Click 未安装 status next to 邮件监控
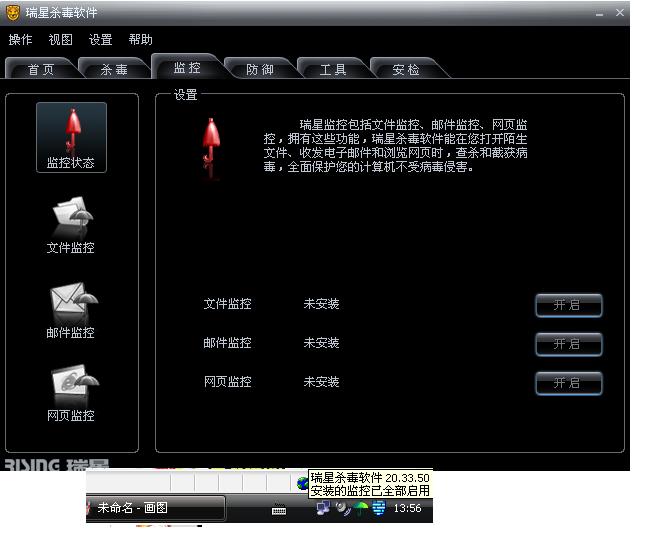Image resolution: width=663 pixels, height=546 pixels. (321, 343)
